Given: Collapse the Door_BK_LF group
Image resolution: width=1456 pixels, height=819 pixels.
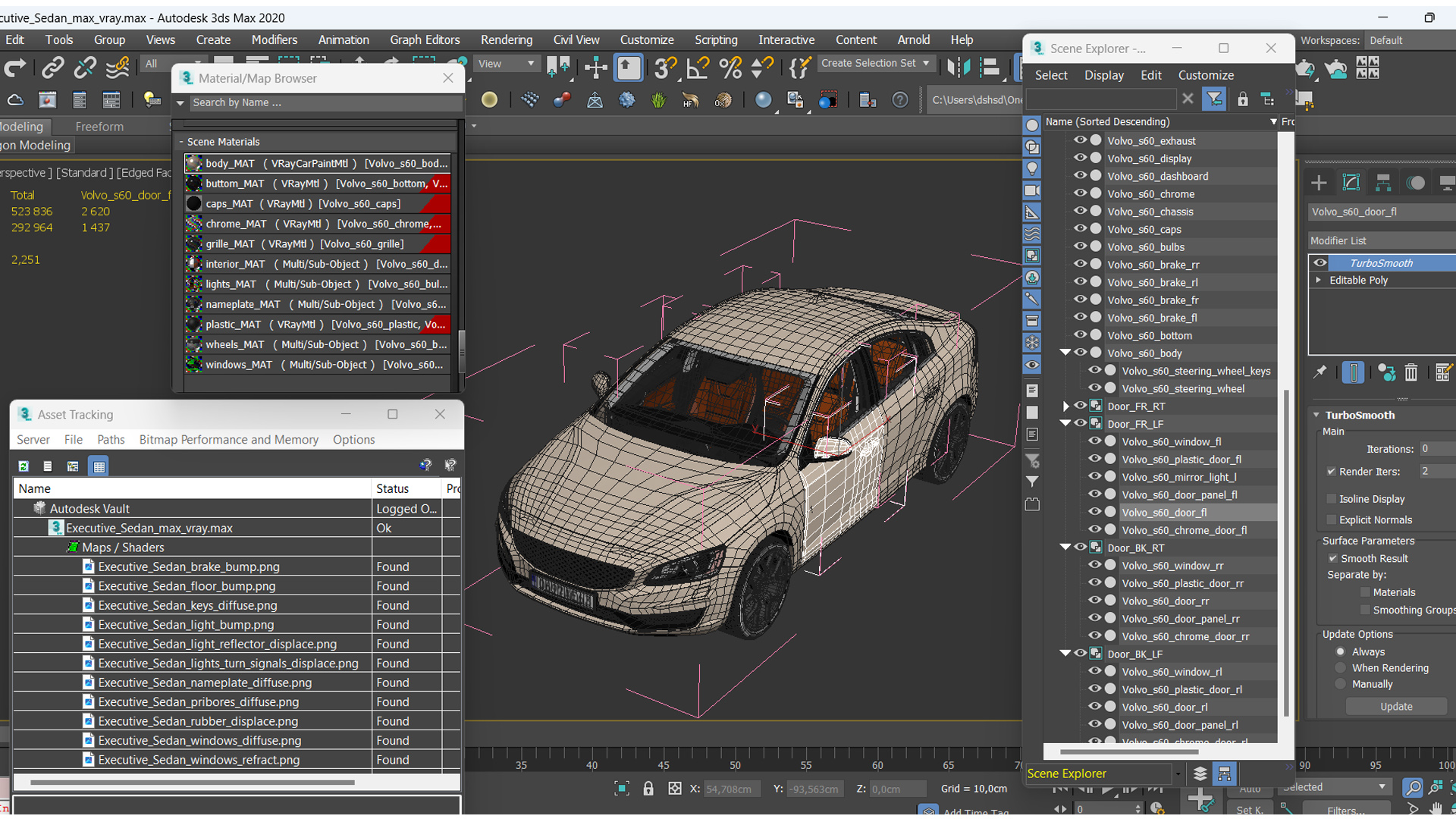Looking at the screenshot, I should (x=1065, y=653).
